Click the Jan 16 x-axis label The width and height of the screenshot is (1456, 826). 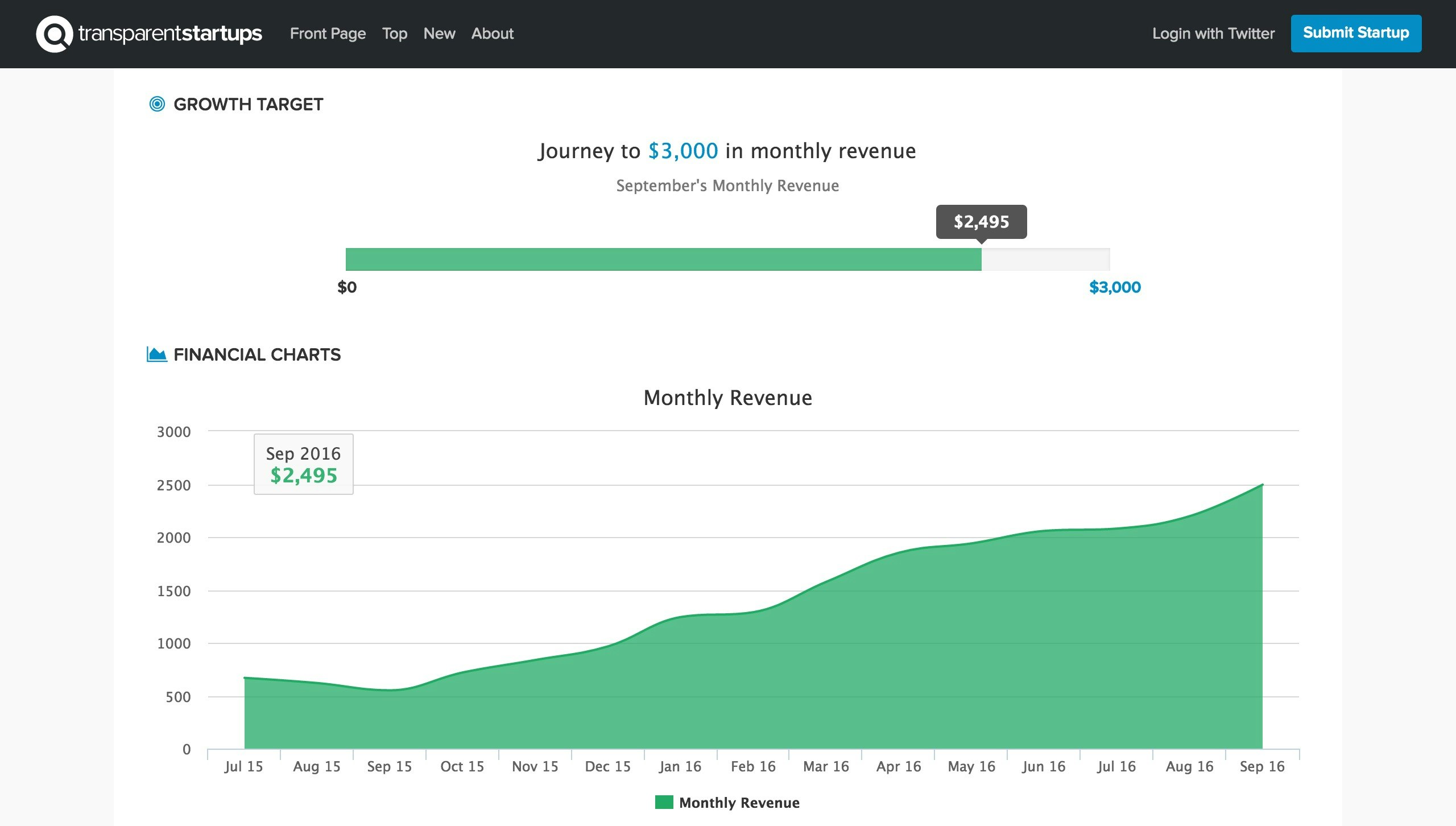(680, 766)
